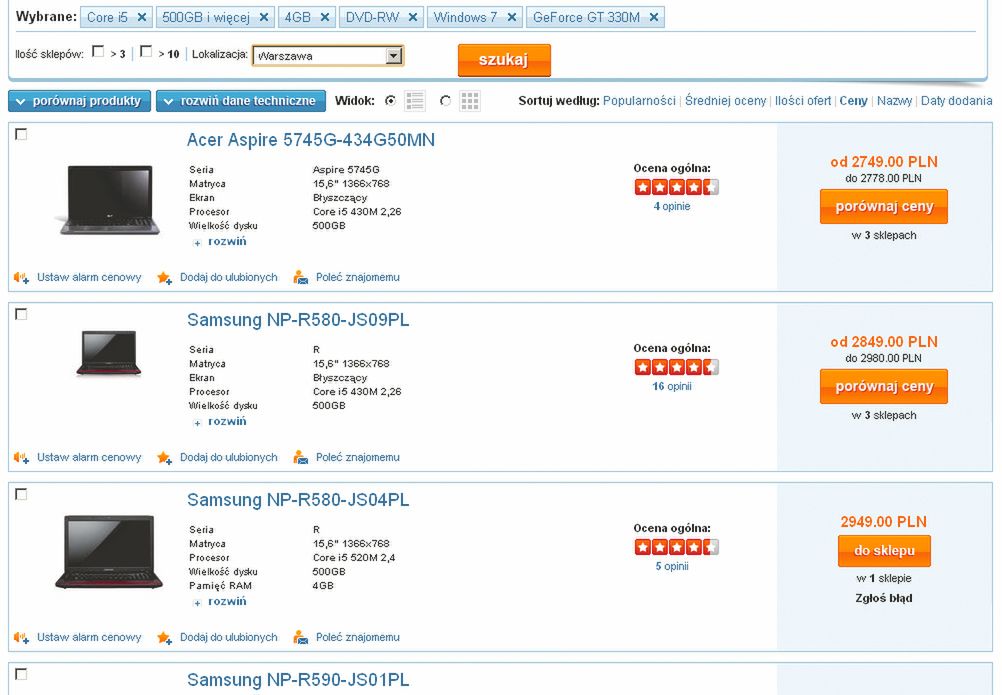Click price alarm icon for Samsung NP-R580-JS09PL
The height and width of the screenshot is (695, 1002).
[x=21, y=458]
